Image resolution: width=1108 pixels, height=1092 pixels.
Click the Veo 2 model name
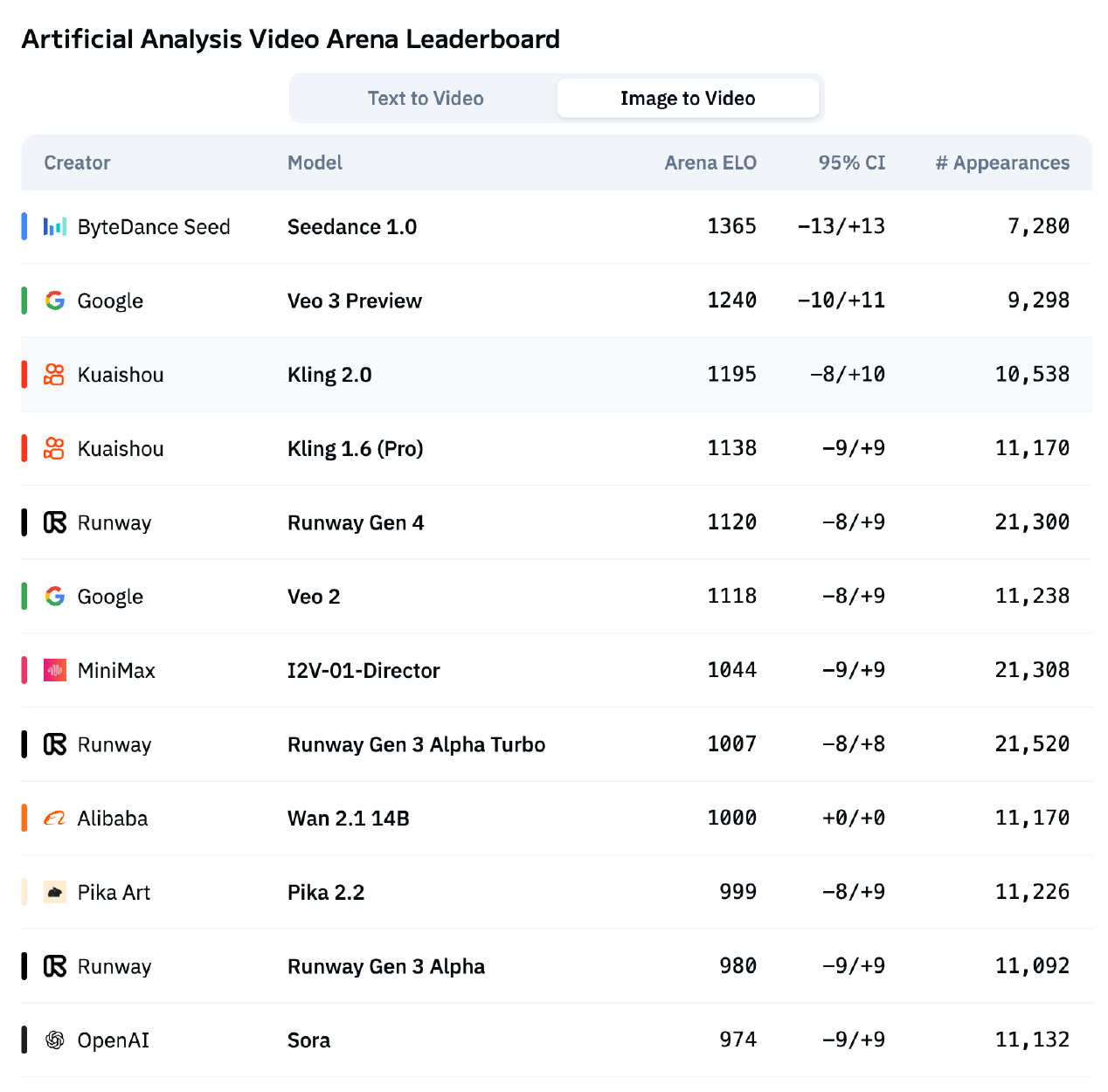[314, 597]
